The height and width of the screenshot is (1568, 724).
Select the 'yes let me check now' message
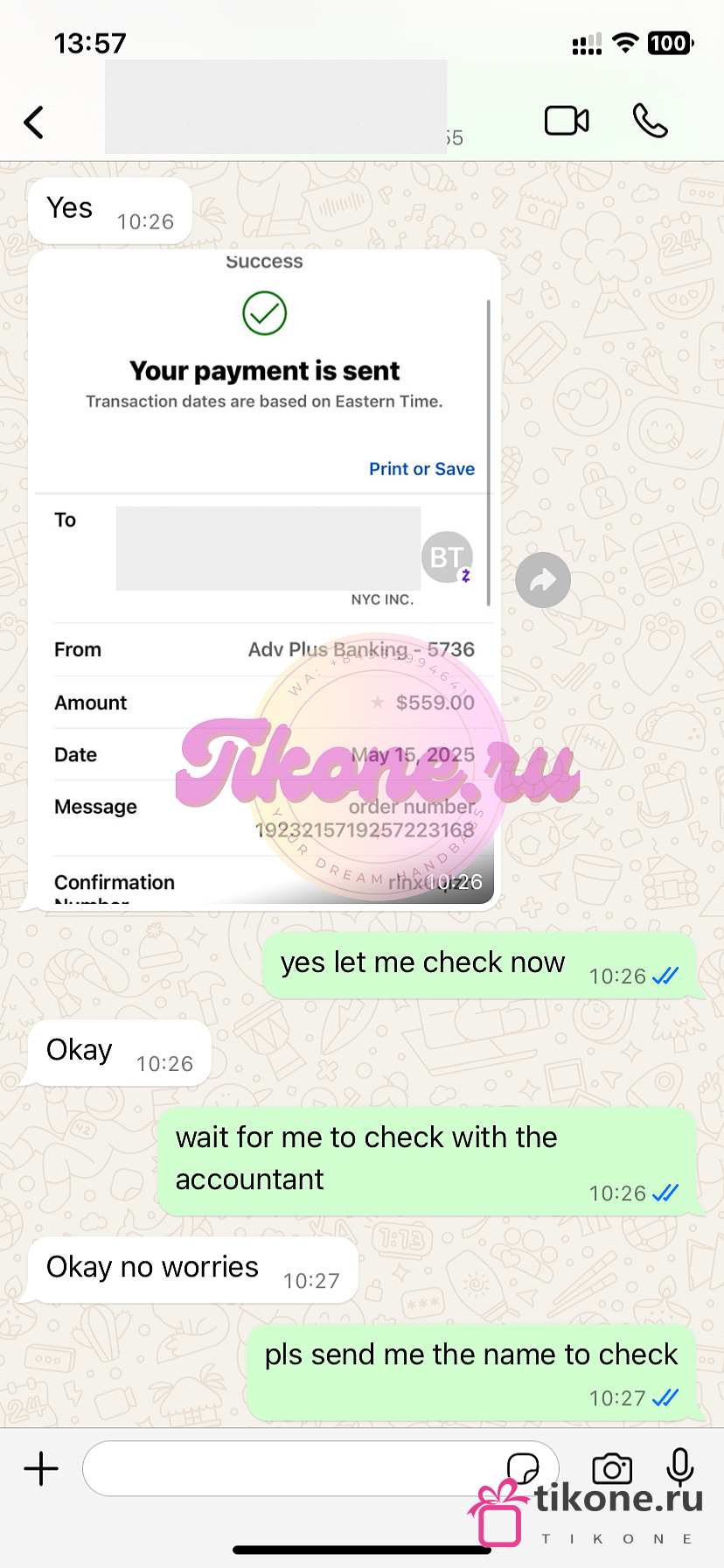click(x=480, y=965)
